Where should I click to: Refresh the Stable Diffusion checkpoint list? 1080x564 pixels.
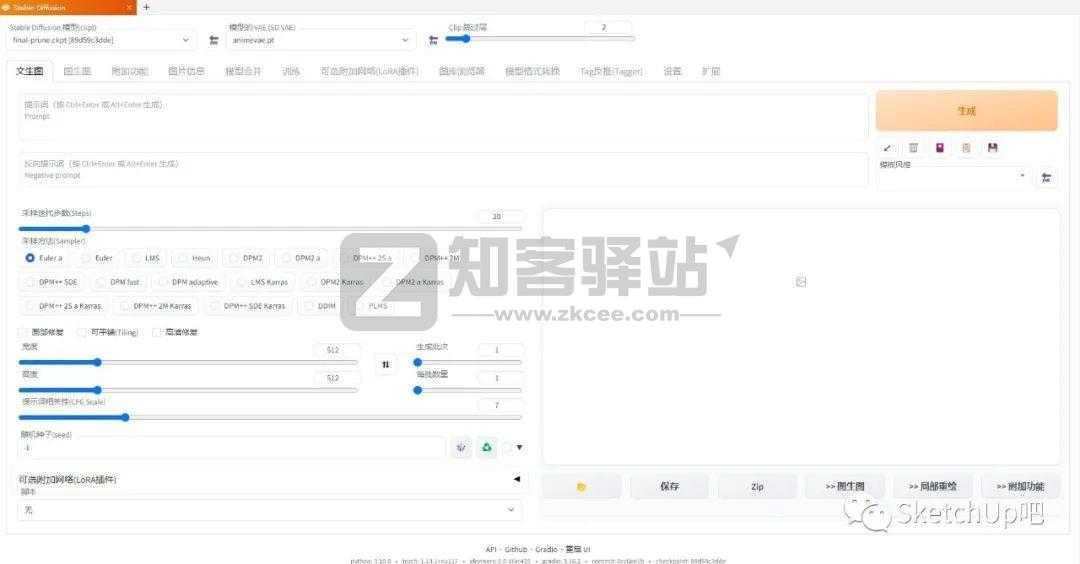click(214, 40)
